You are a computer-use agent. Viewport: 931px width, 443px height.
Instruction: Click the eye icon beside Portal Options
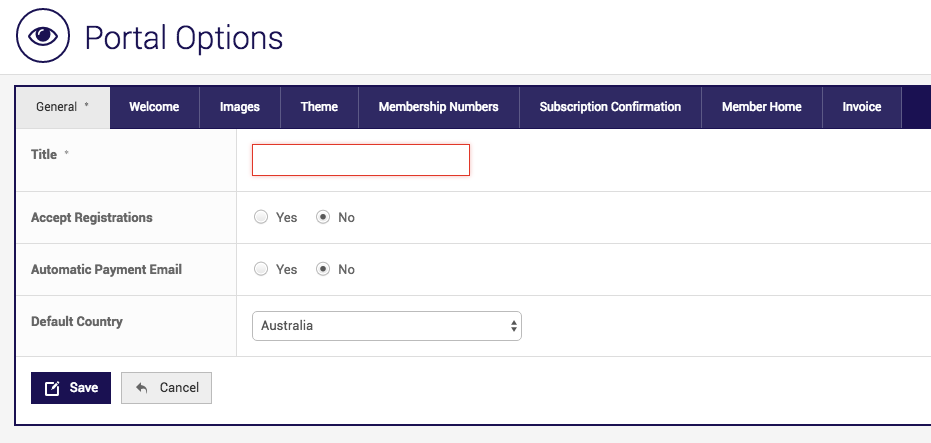click(42, 37)
